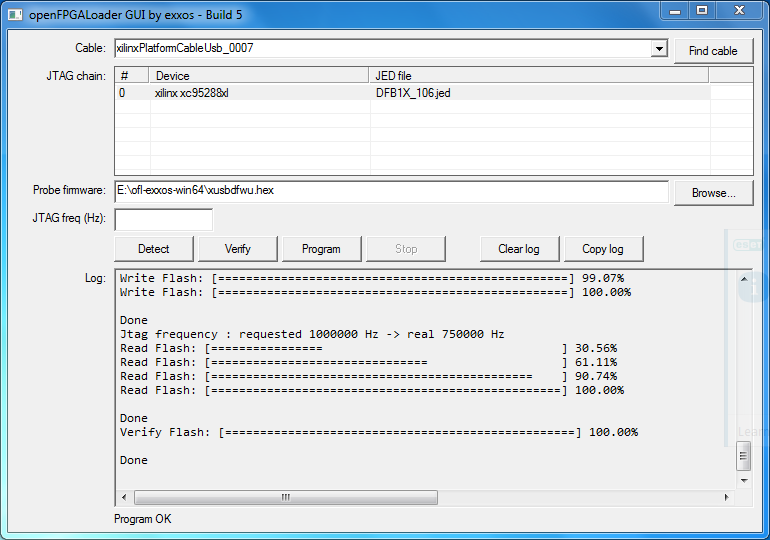Click the Read Flash 61.11% log line
770x540 pixels.
tap(368, 362)
